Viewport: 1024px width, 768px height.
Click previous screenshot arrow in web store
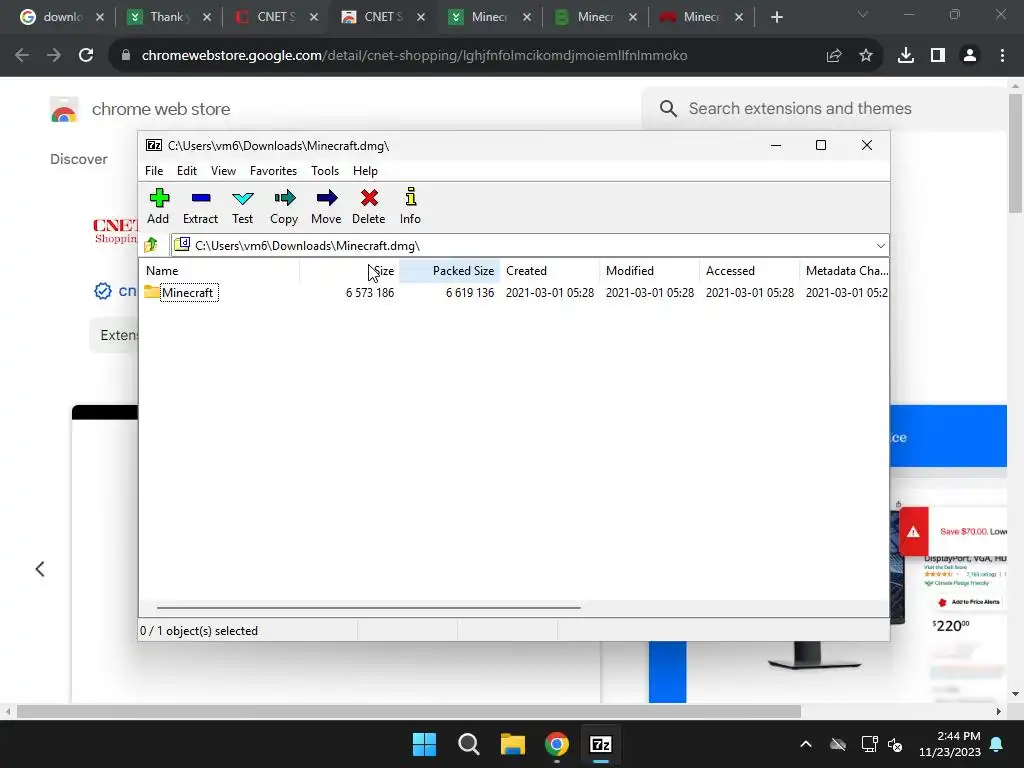point(40,569)
